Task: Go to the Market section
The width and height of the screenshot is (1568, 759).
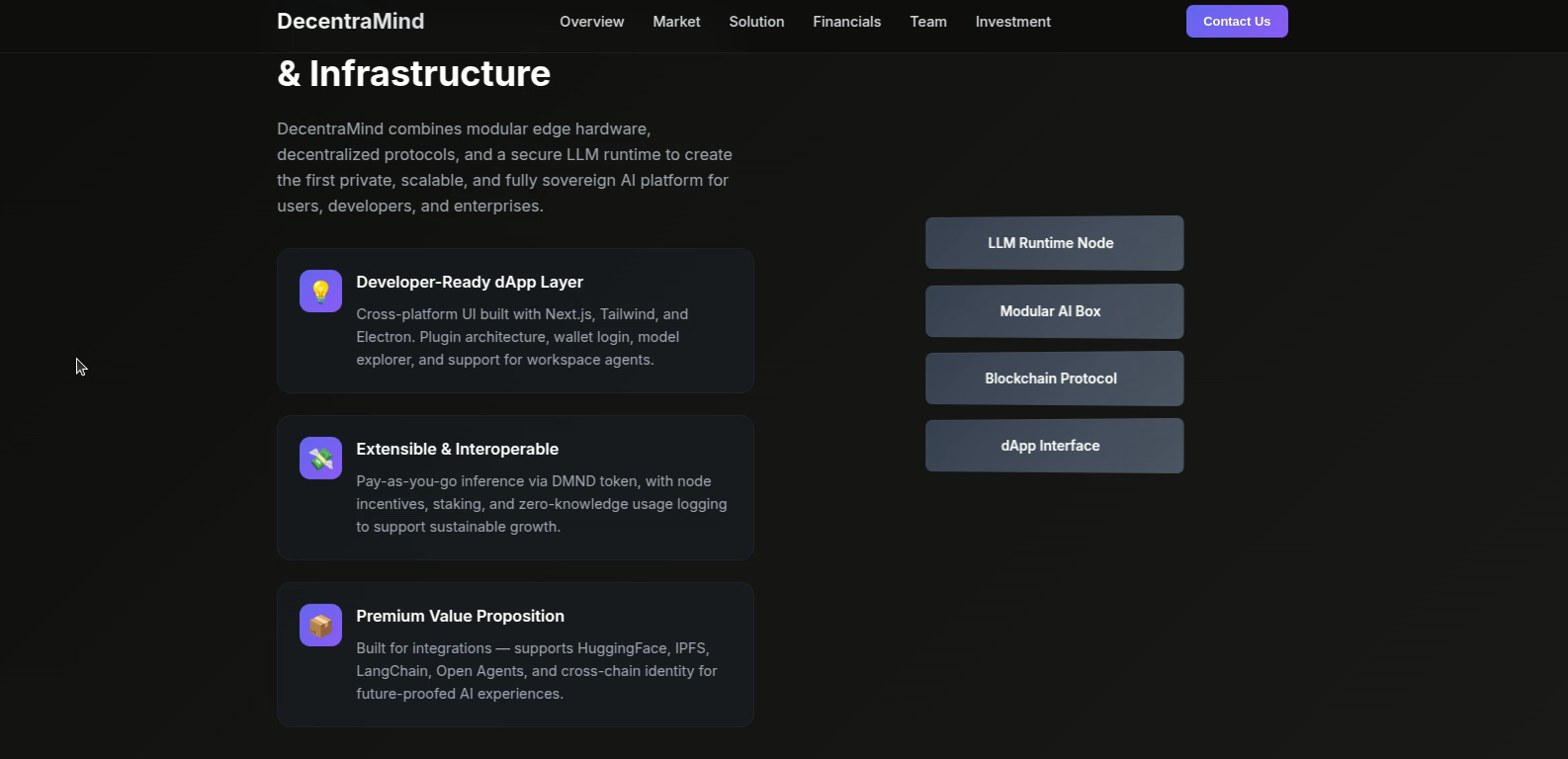Action: click(676, 22)
